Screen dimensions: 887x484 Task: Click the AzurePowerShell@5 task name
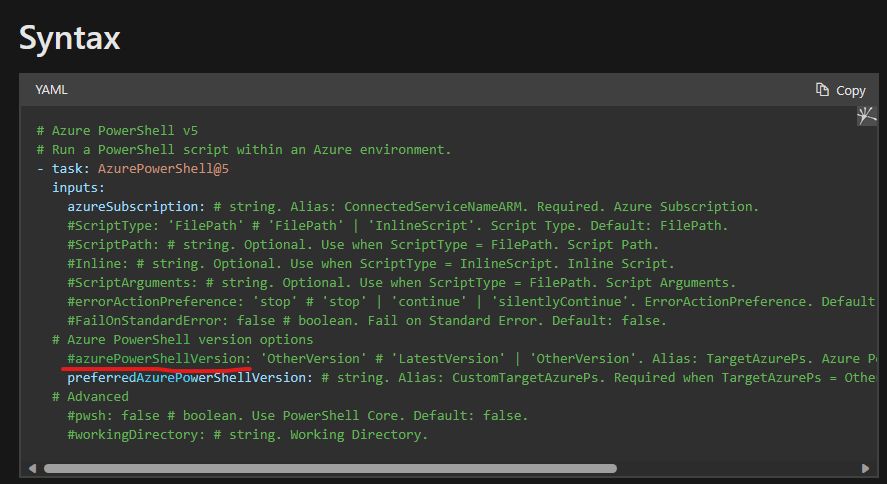163,168
